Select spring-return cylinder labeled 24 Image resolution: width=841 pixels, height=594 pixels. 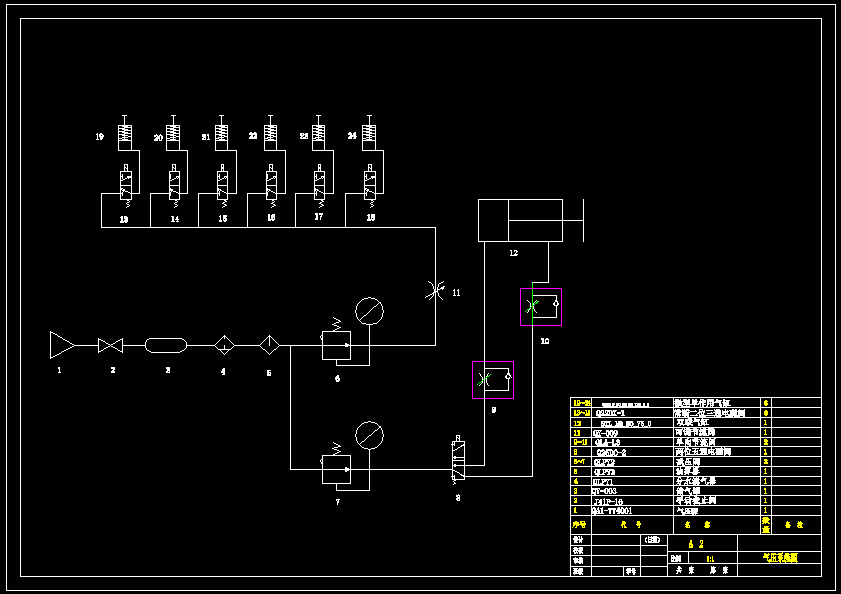click(369, 133)
